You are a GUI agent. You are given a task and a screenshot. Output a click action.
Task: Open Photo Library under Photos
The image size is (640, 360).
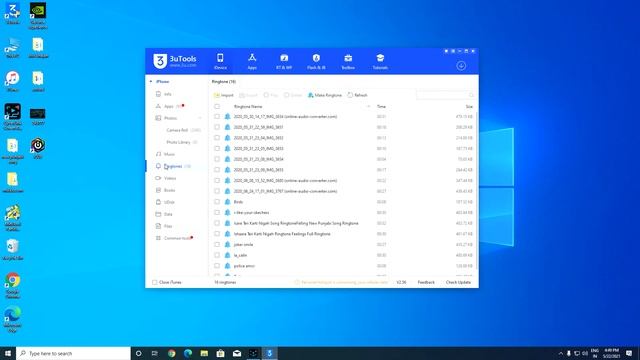click(x=182, y=142)
